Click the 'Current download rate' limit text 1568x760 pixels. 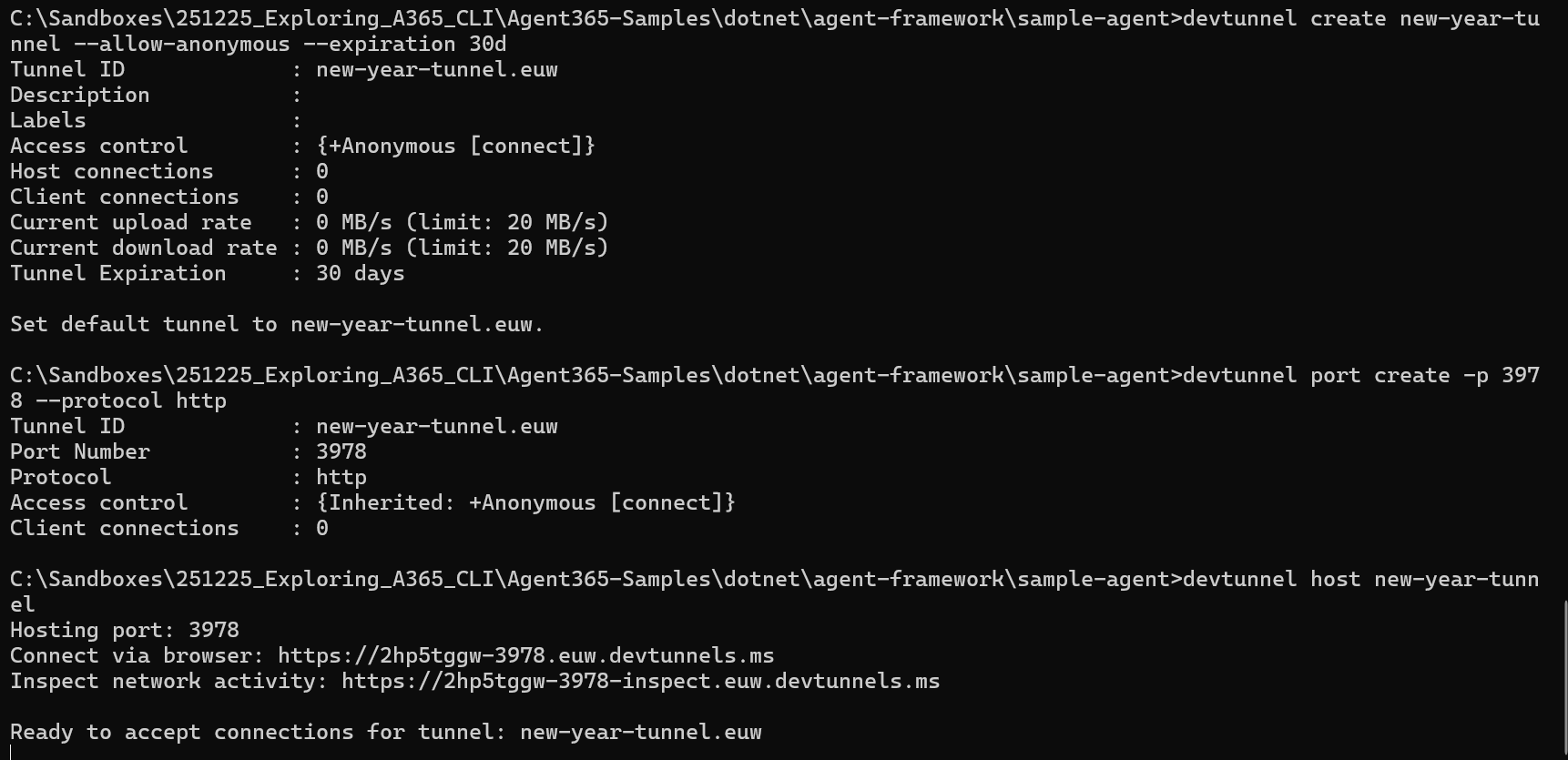click(x=506, y=248)
